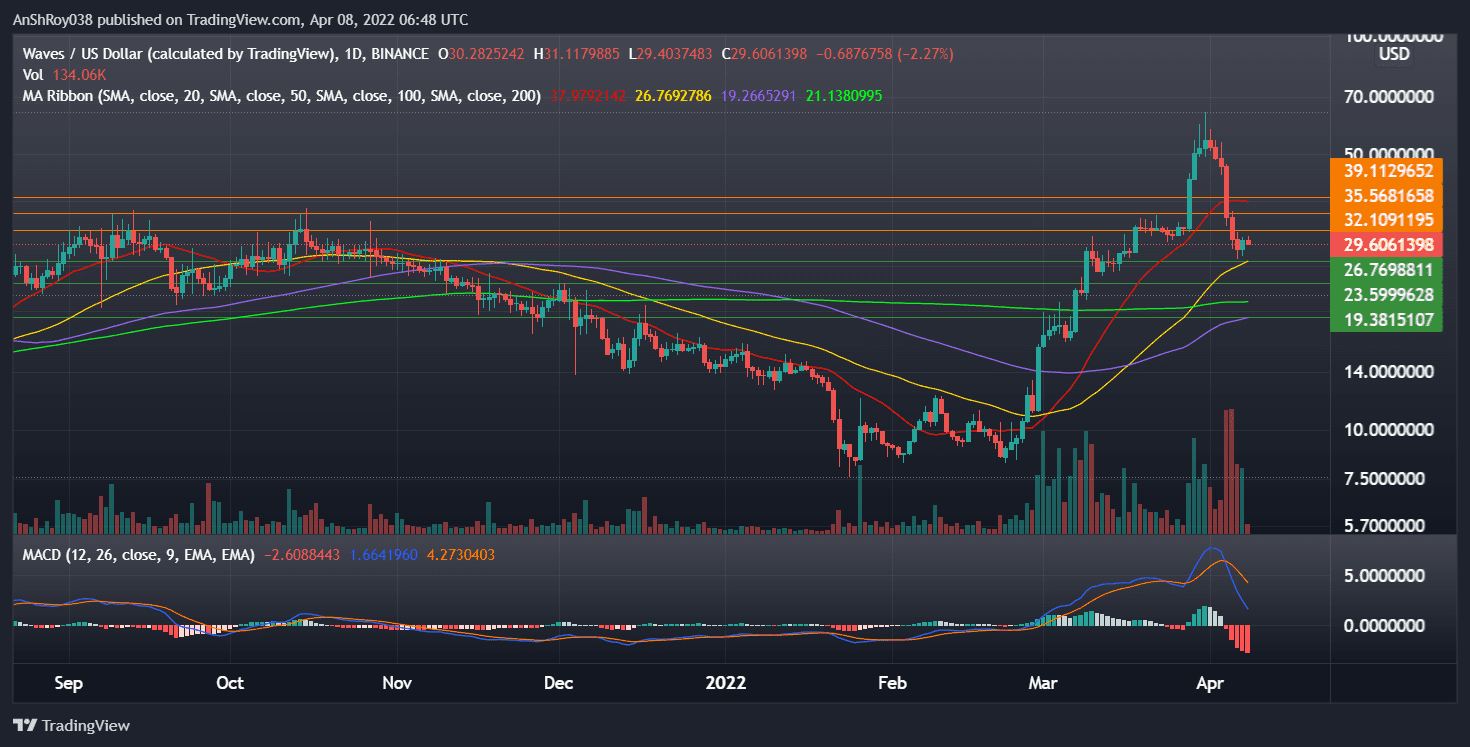Click the green 19.3815107 price tag

pos(1384,320)
